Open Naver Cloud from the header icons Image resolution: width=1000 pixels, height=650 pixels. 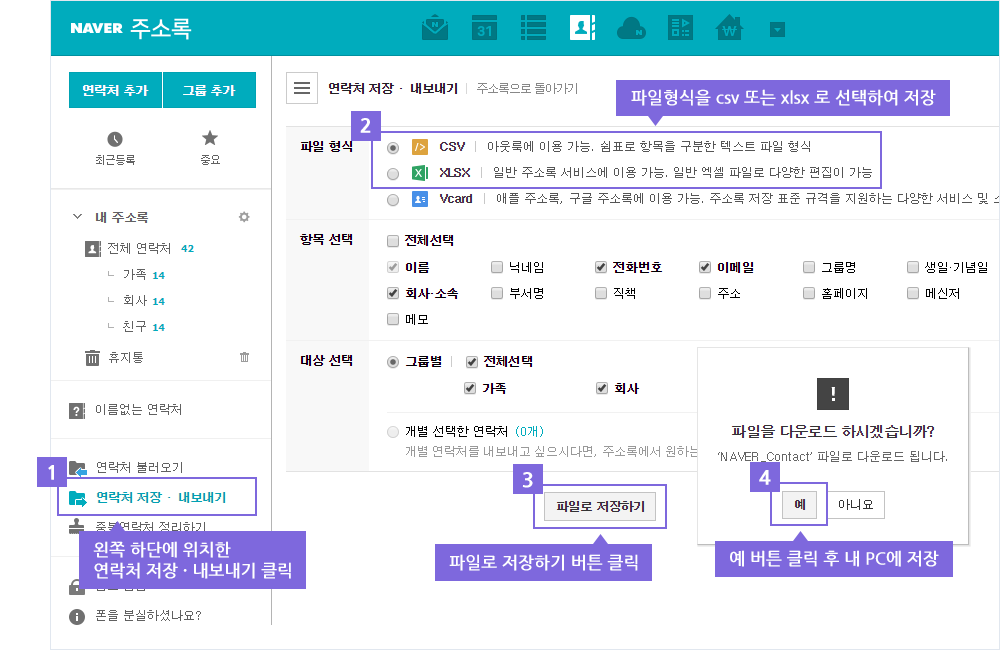click(631, 29)
